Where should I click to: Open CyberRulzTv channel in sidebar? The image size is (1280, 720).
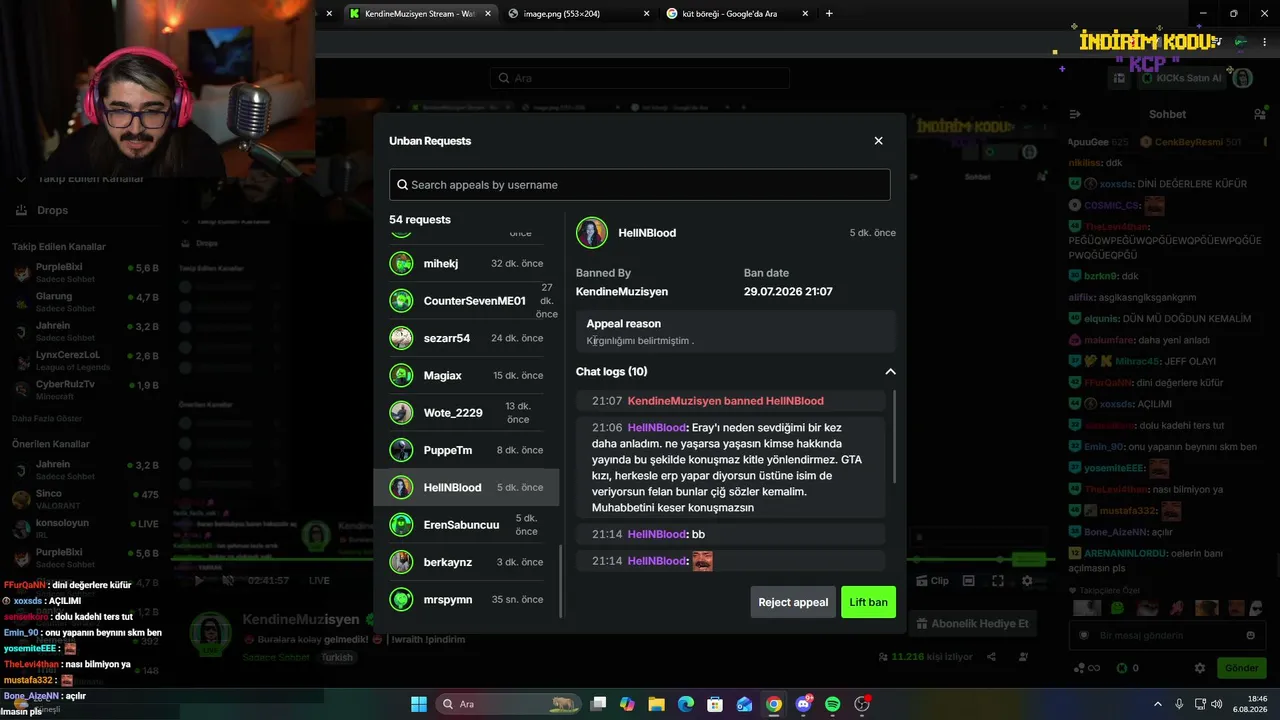[88, 390]
